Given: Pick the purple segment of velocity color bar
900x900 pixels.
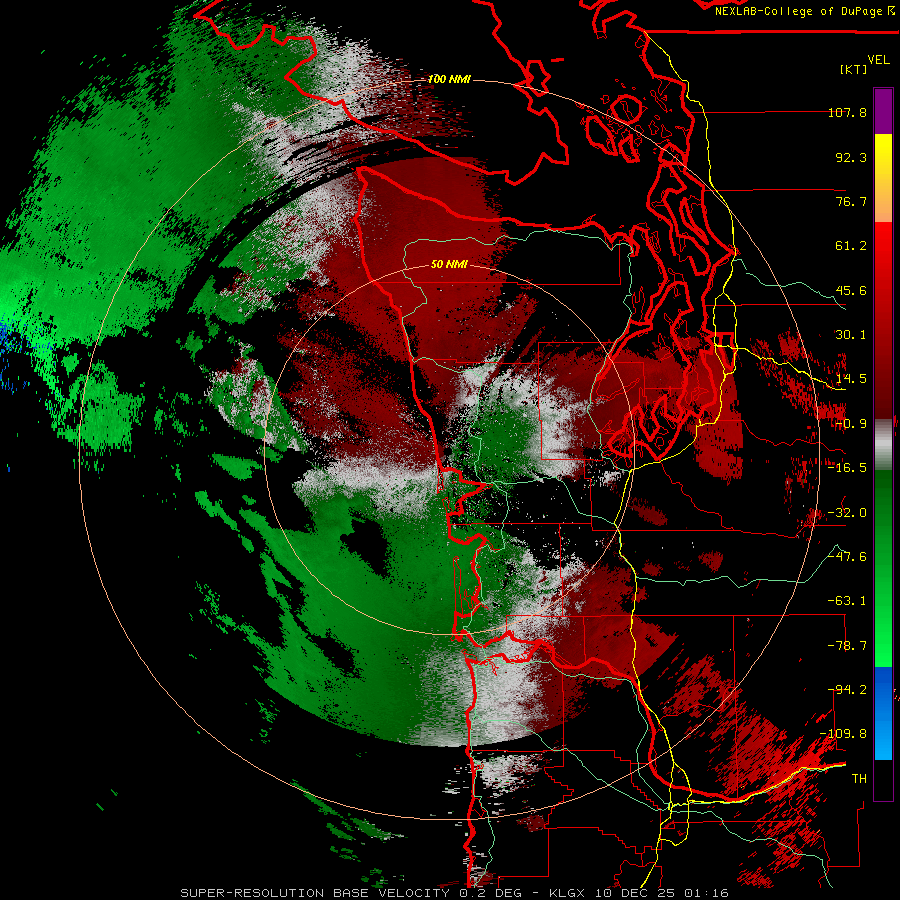Looking at the screenshot, I should tap(883, 112).
